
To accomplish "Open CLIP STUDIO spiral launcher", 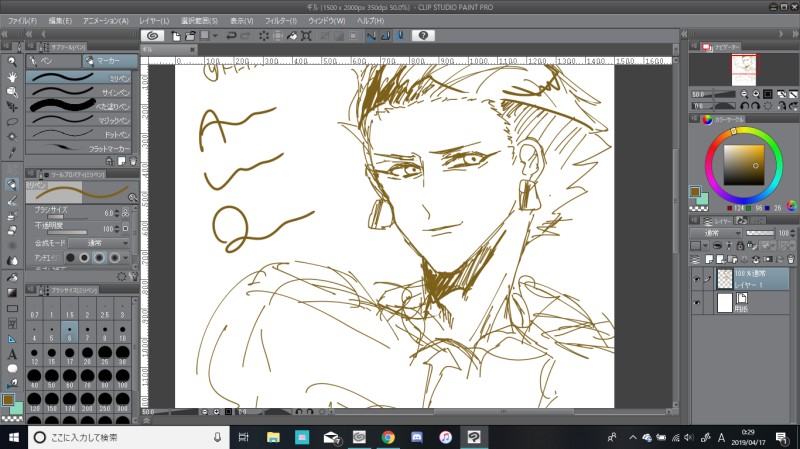I will 152,36.
